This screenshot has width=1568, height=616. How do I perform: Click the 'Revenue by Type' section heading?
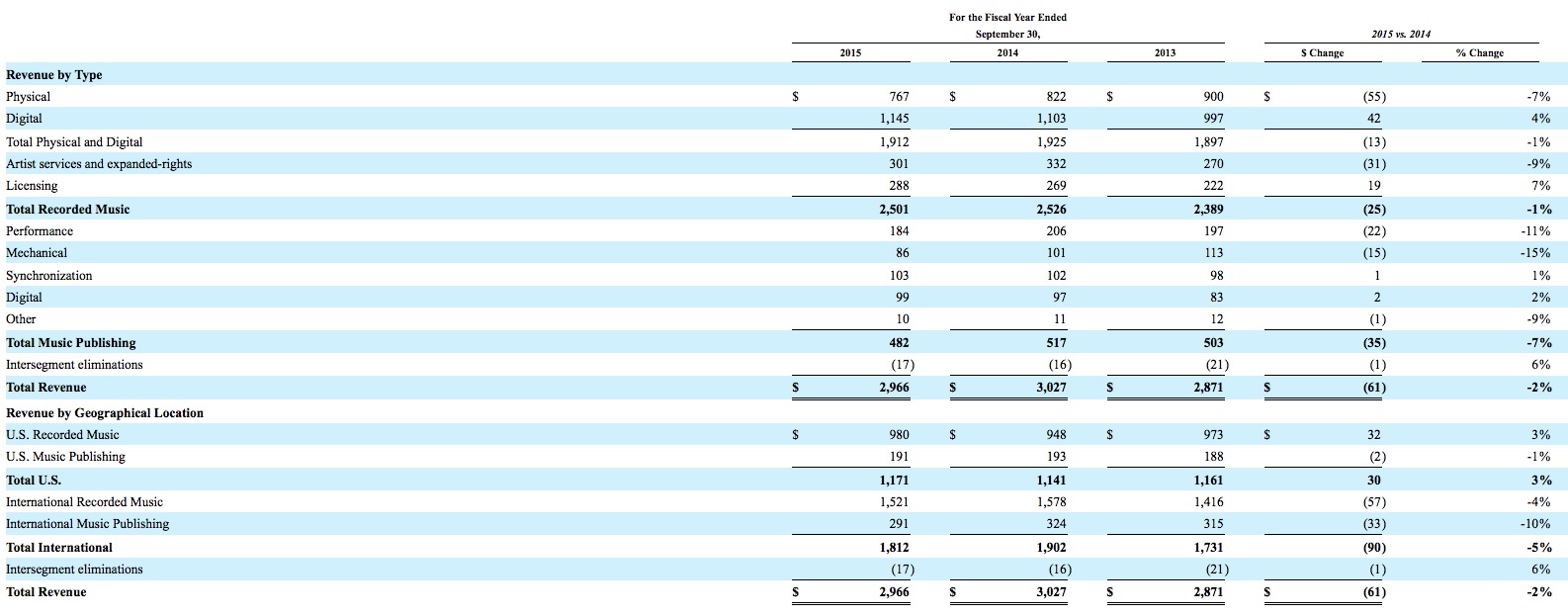[x=54, y=75]
